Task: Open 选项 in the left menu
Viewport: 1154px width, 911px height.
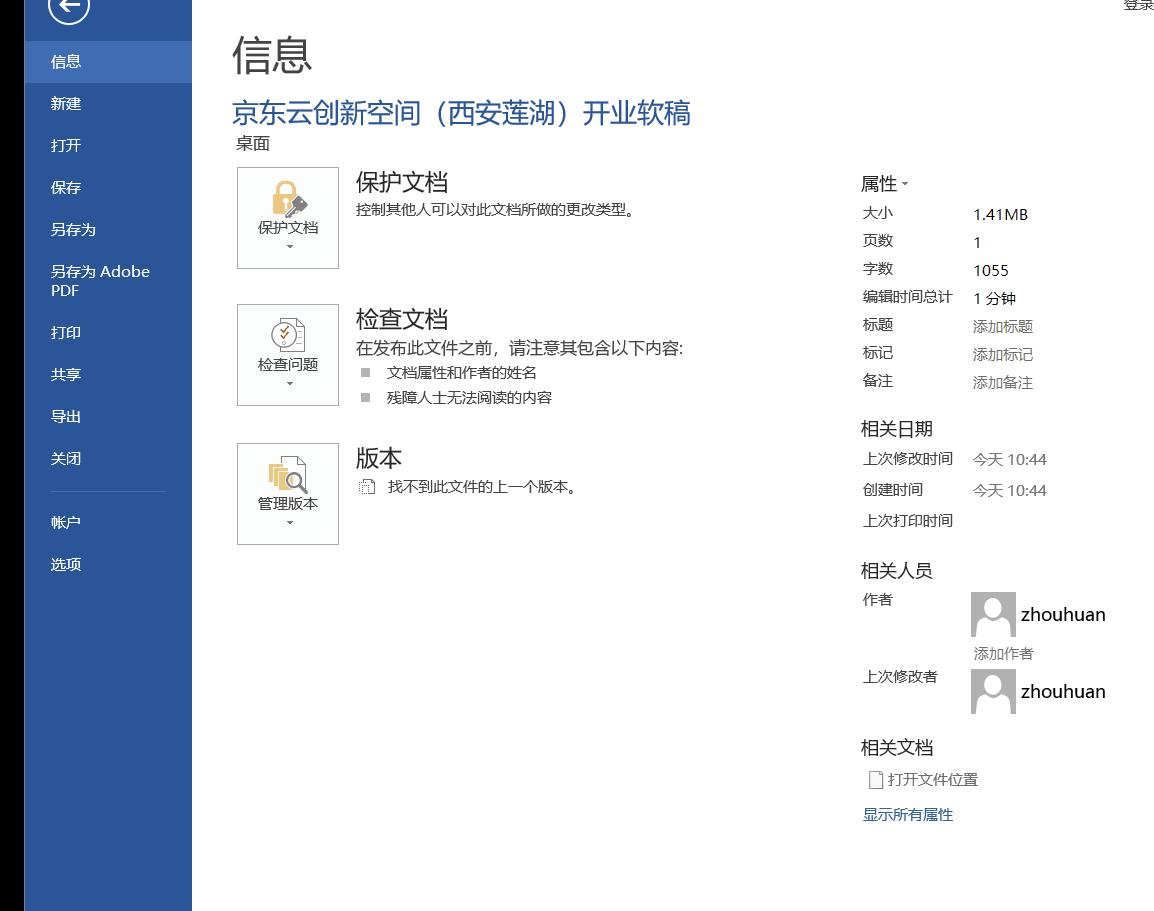Action: [x=108, y=564]
